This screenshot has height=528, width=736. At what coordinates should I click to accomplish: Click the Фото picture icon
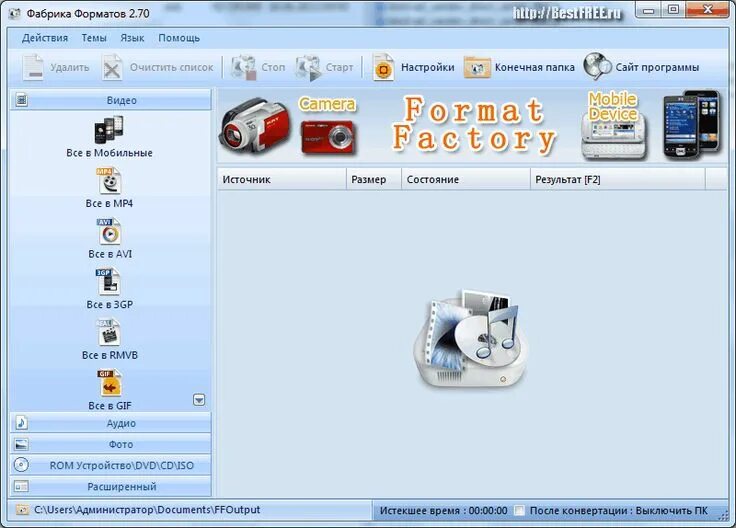coord(22,444)
